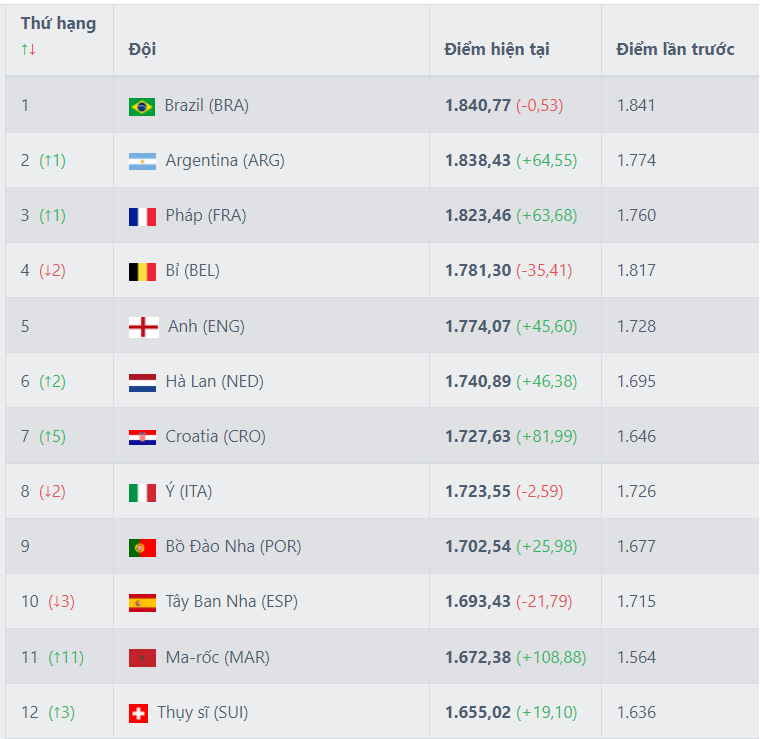Viewport: 760px width, 739px height.
Task: Open the Tây Ban Nha (ESP) team link
Action: click(x=231, y=602)
